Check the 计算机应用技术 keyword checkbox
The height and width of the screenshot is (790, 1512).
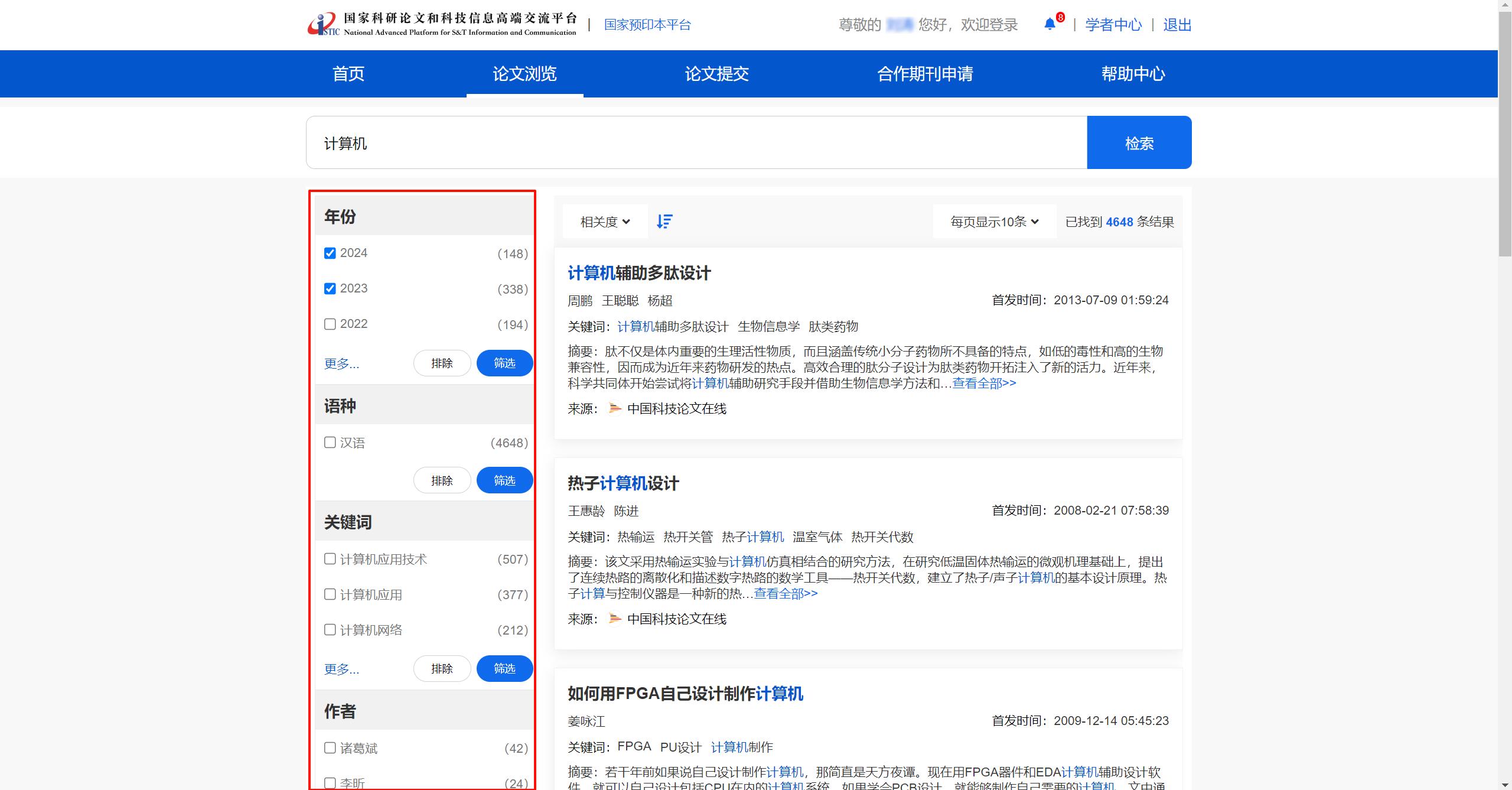tap(330, 559)
